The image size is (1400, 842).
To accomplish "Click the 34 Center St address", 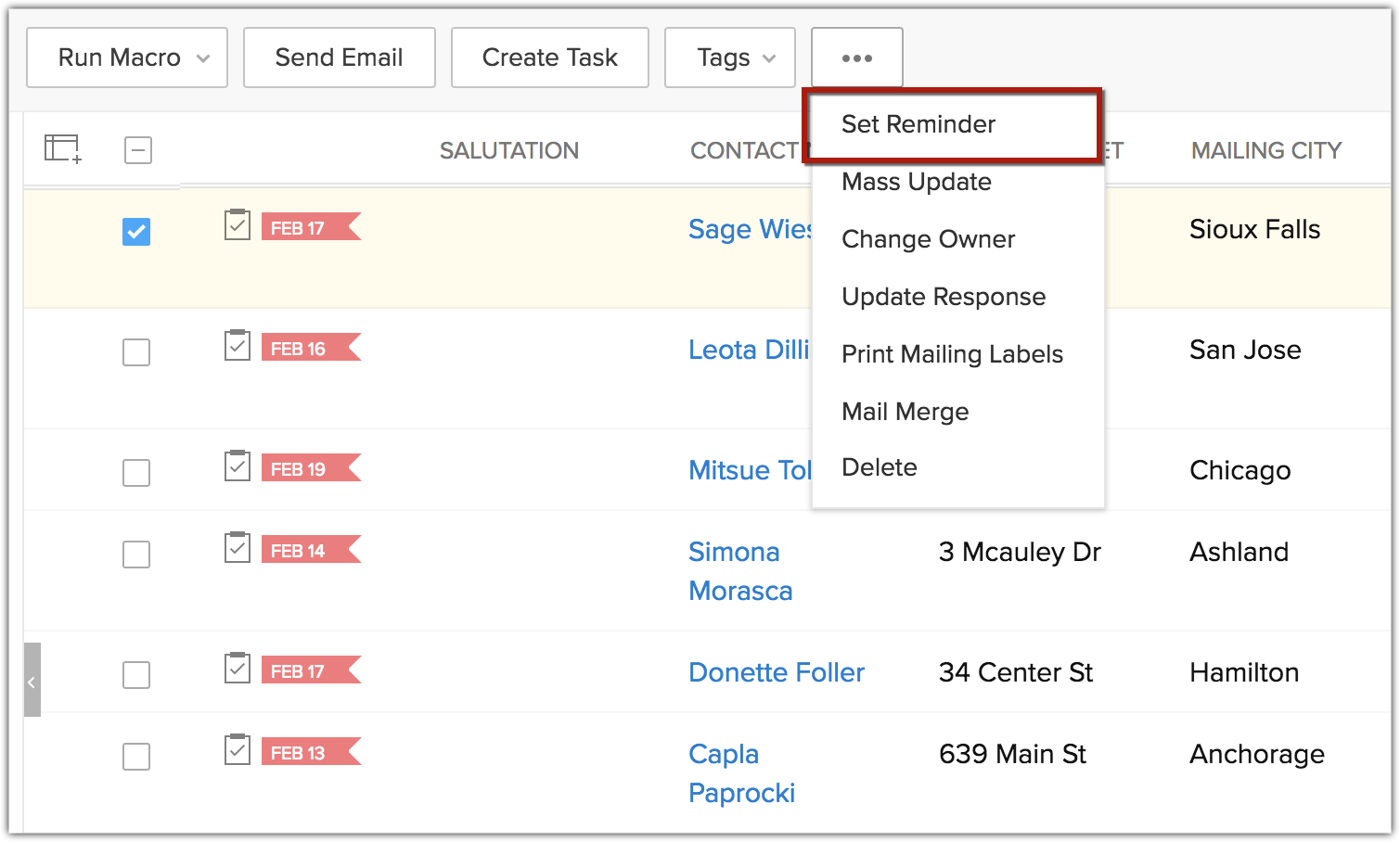I will click(x=1016, y=672).
